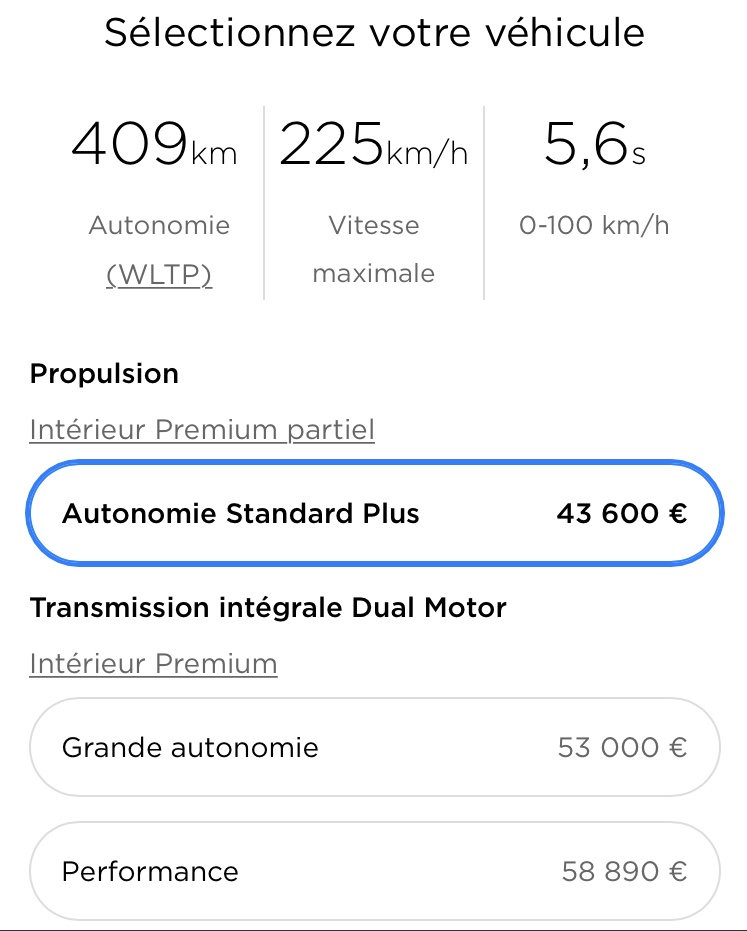Viewport: 747px width, 931px height.
Task: Click the Sélectionnez votre véhicule title
Action: pos(374,33)
